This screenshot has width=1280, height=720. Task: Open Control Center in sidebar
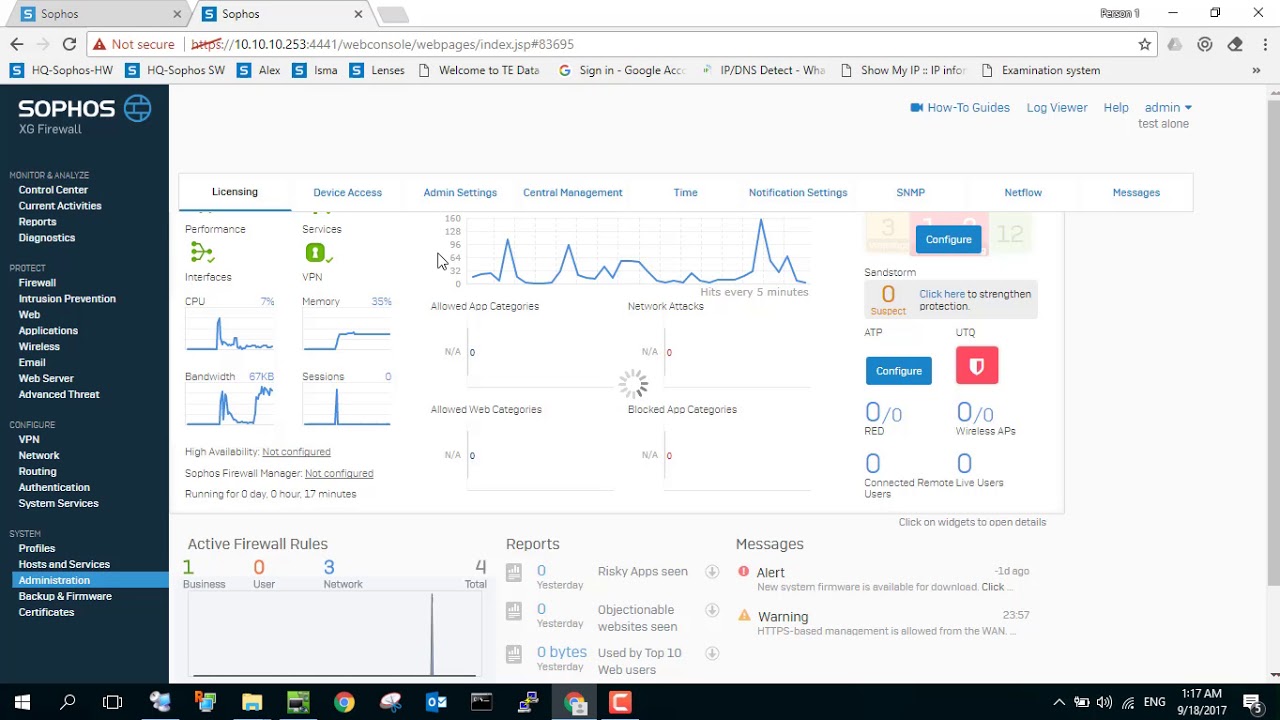(x=53, y=190)
